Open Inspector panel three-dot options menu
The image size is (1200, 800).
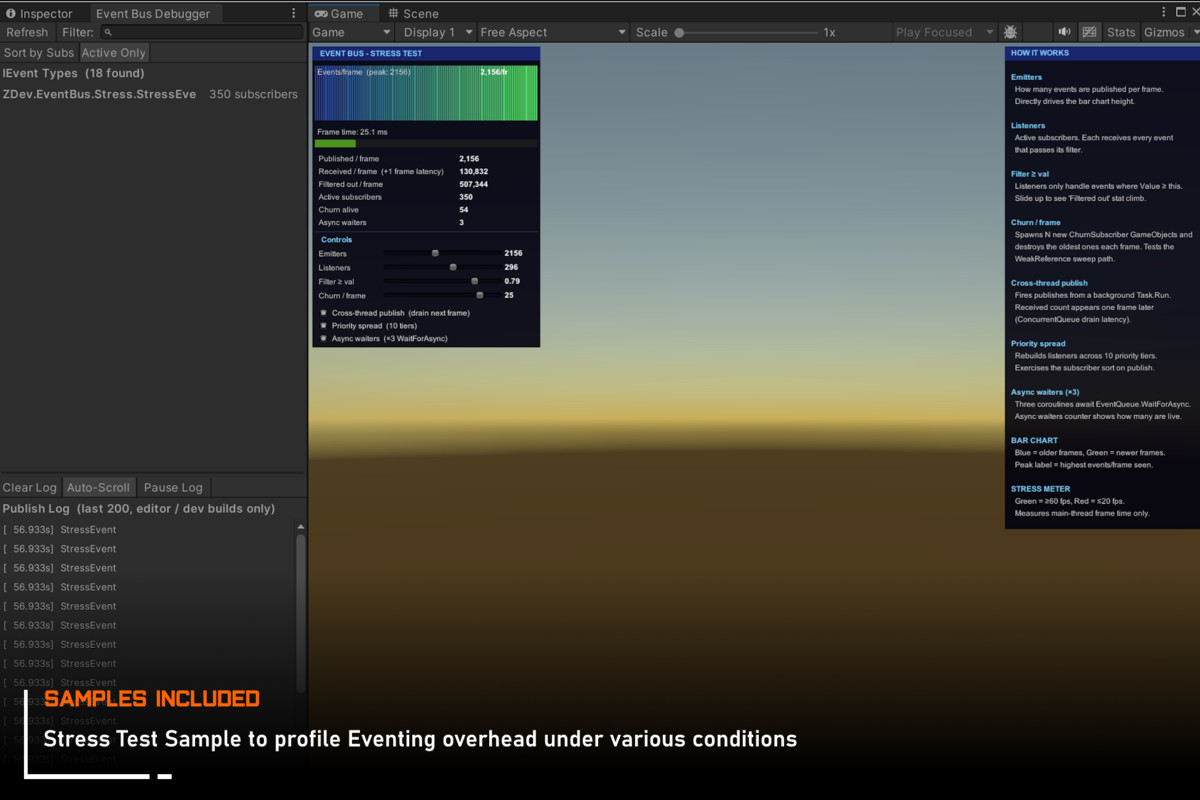coord(293,13)
